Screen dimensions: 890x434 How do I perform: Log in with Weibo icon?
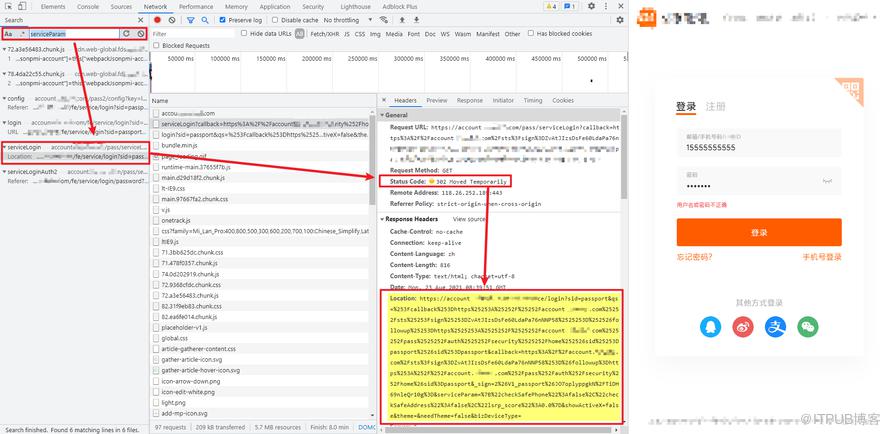[x=742, y=326]
